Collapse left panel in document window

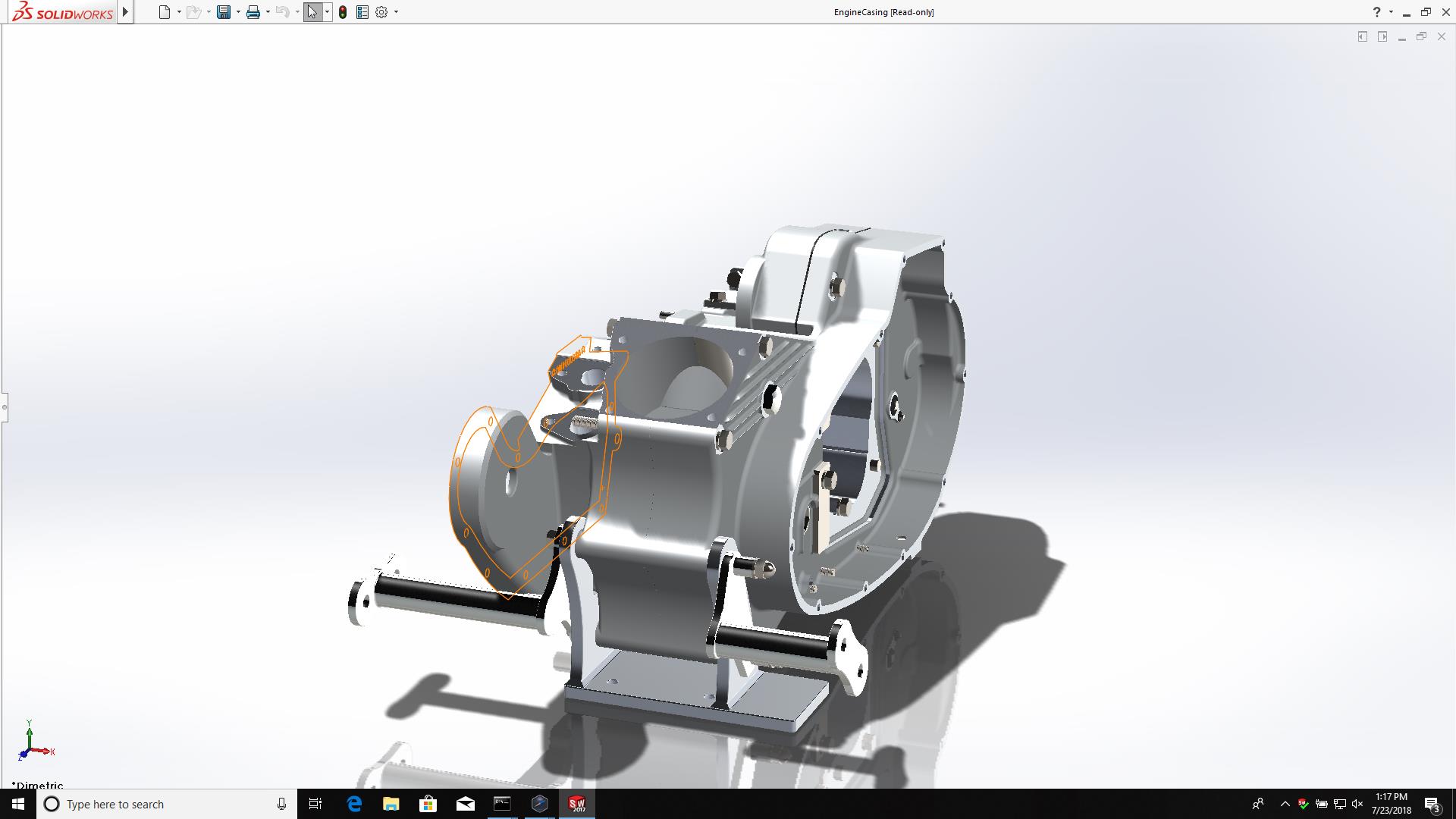click(x=1363, y=36)
